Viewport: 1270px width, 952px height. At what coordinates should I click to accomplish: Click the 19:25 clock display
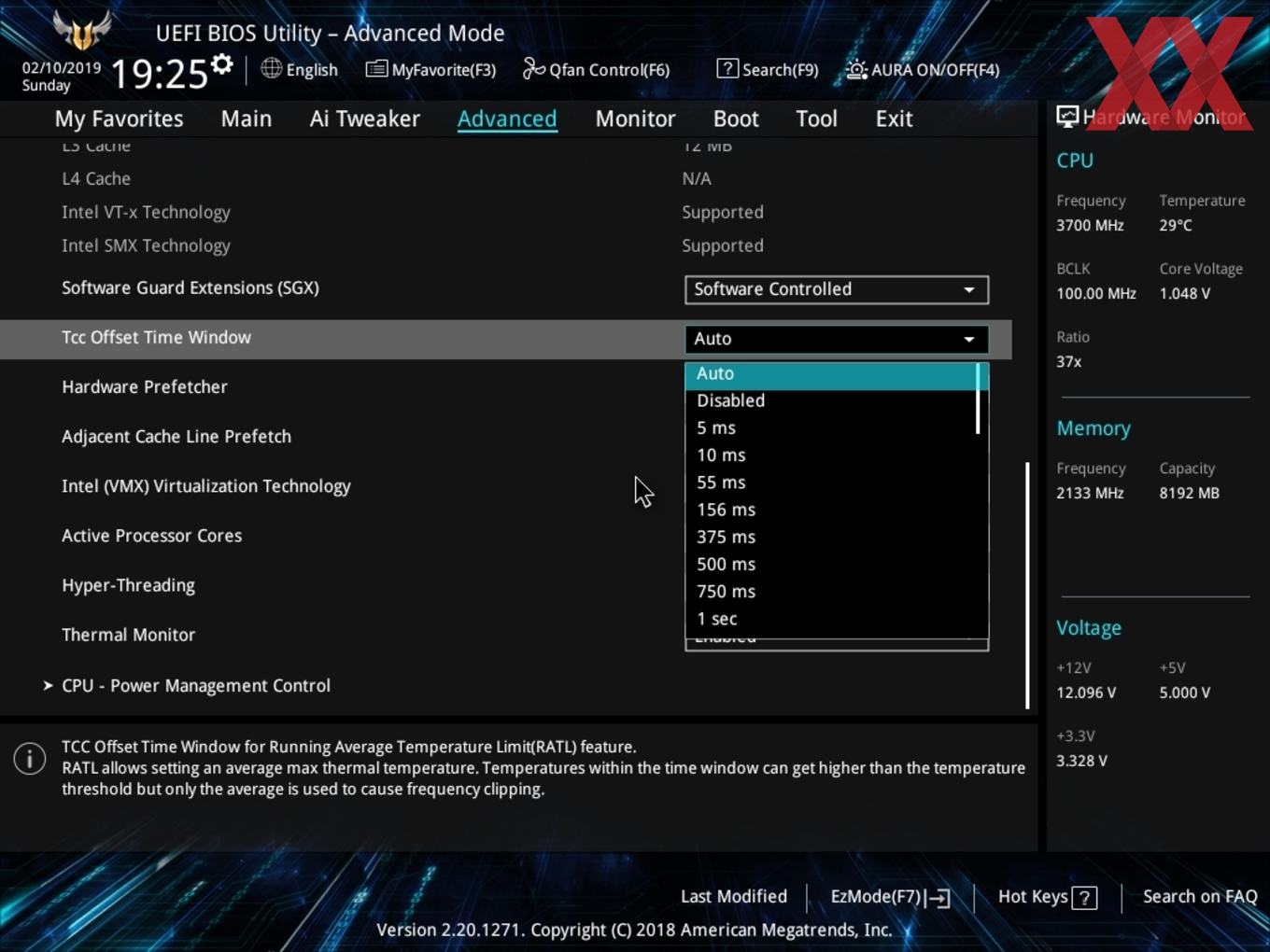coord(159,73)
